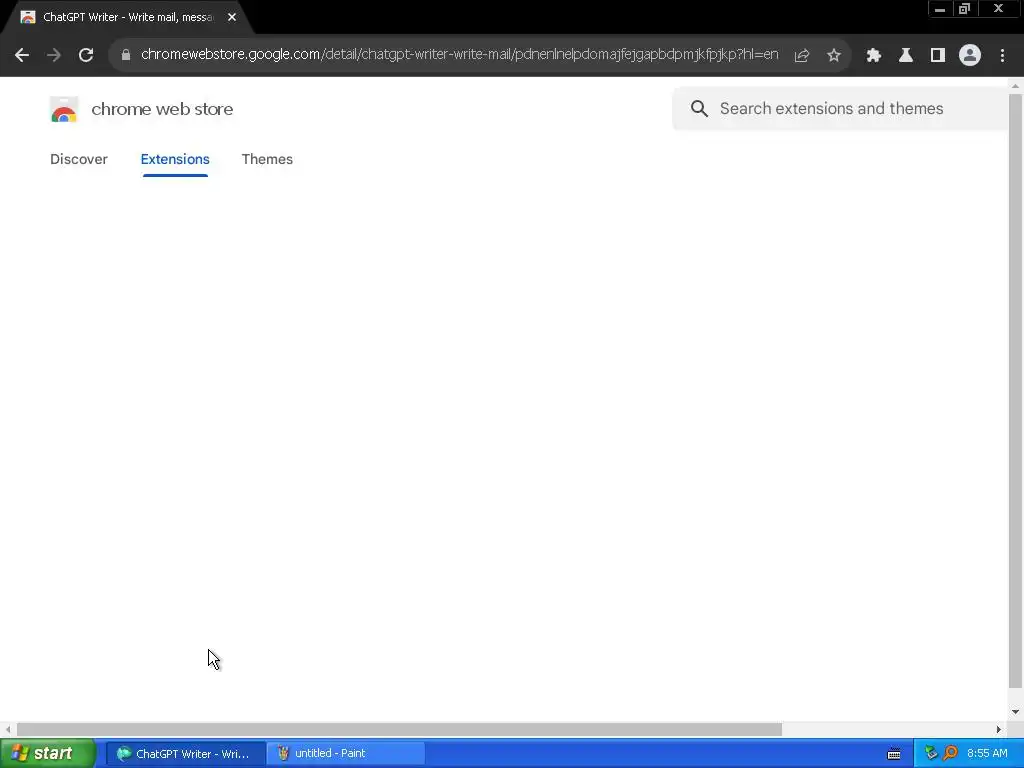Click the on-screen keyboard tray icon
The image size is (1024, 768).
(894, 754)
